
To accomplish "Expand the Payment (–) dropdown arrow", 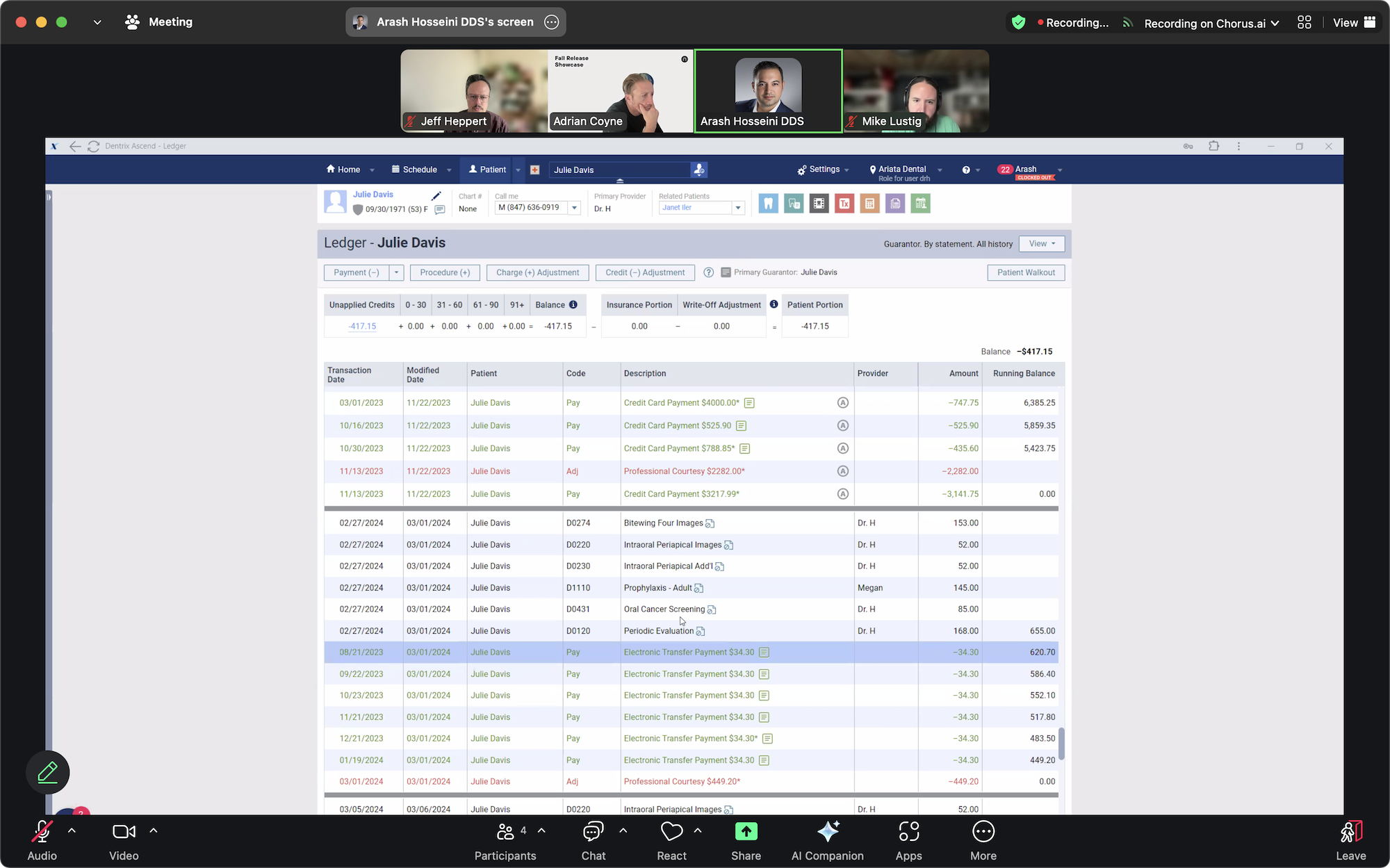I will (x=396, y=272).
